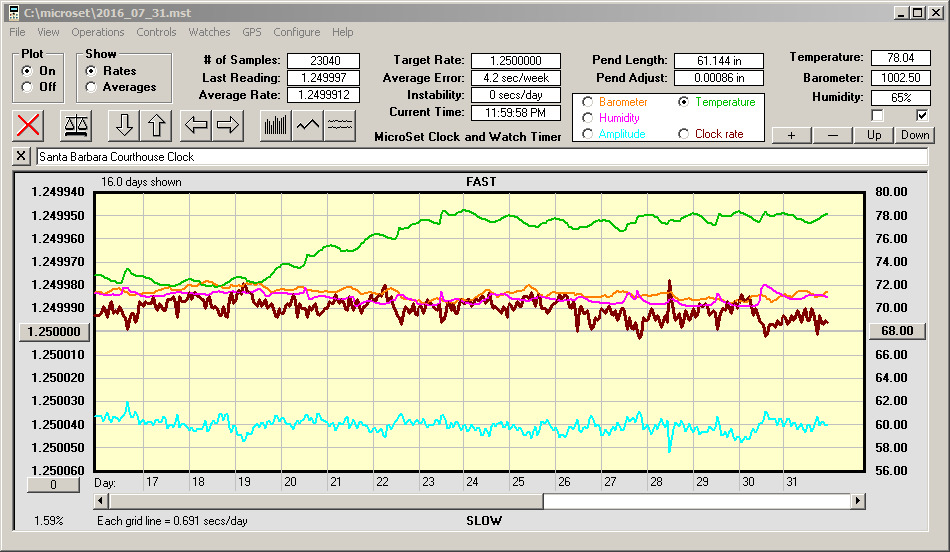Click the up arrow toolbar button
This screenshot has width=950, height=552.
click(156, 125)
